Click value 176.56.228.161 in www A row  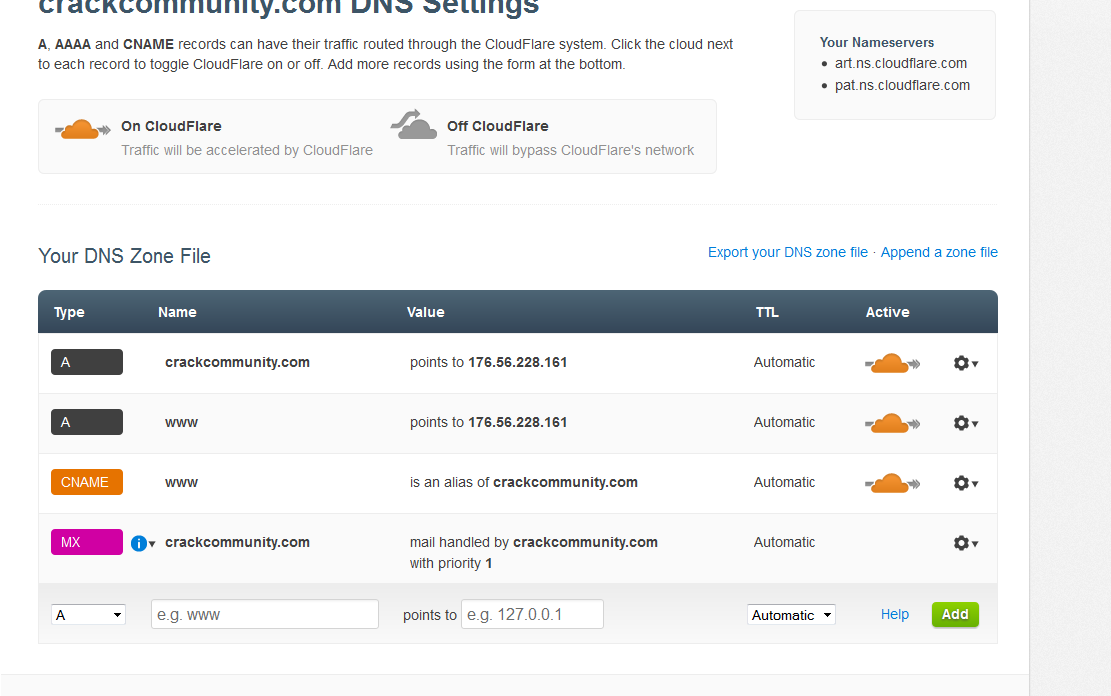(x=518, y=422)
